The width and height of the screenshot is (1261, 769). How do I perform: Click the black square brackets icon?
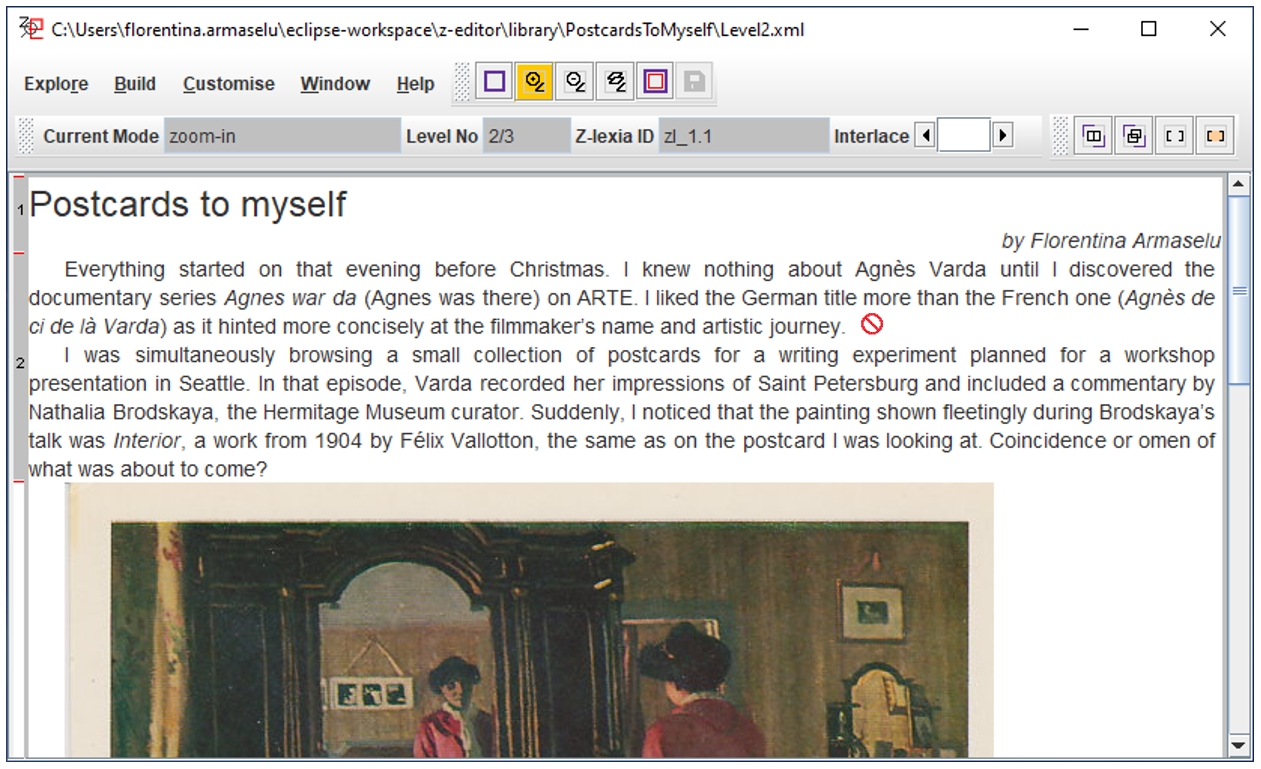click(x=1174, y=136)
